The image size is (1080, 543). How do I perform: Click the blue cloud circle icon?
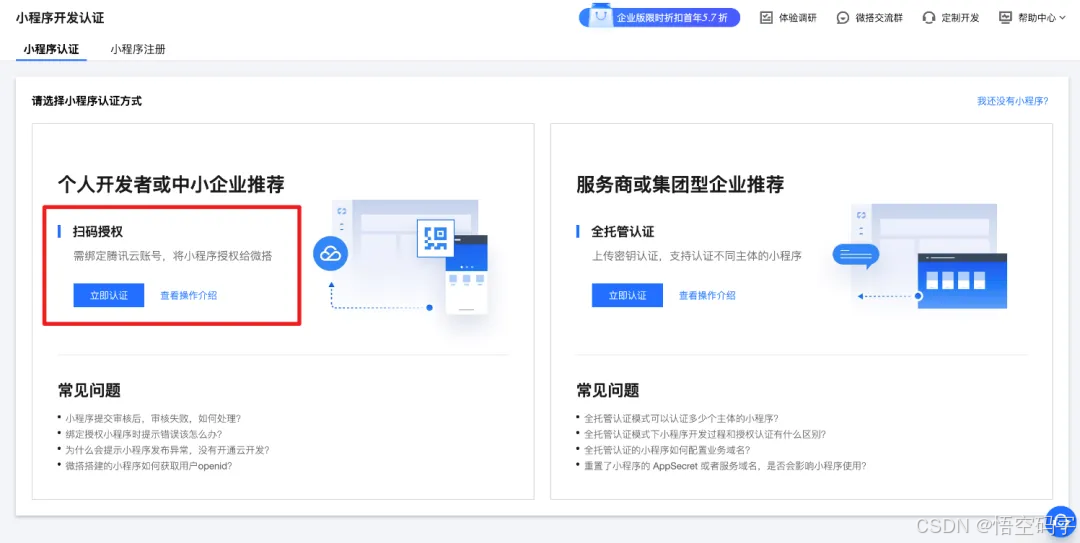(331, 254)
